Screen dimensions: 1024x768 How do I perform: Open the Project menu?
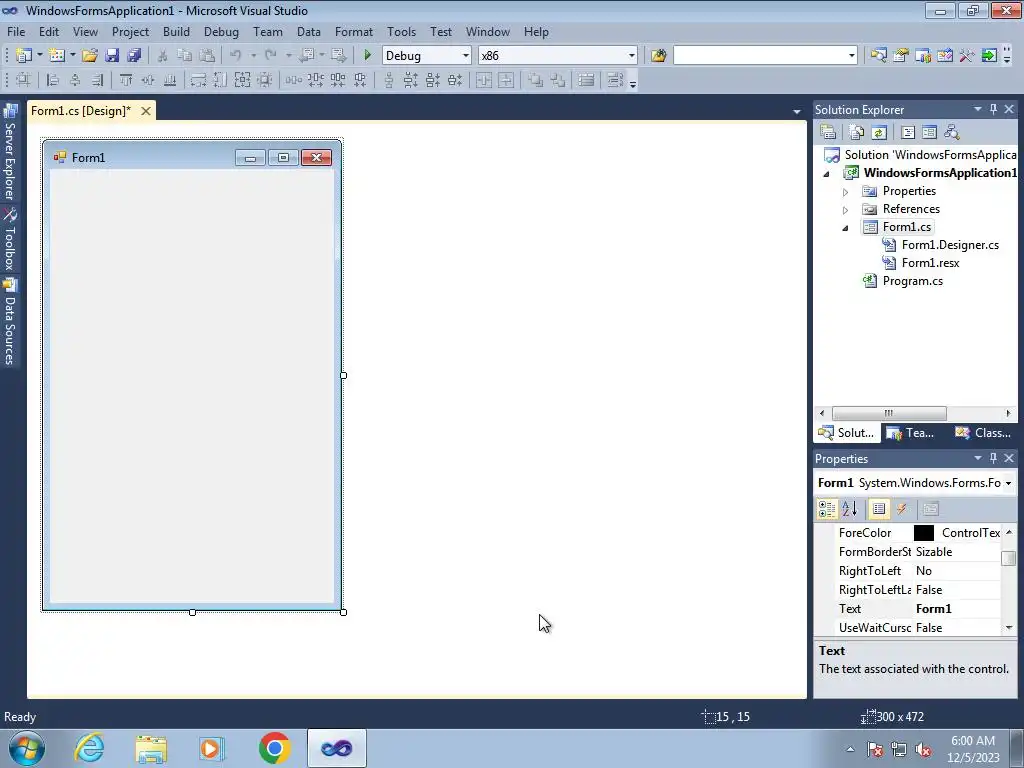pyautogui.click(x=130, y=31)
